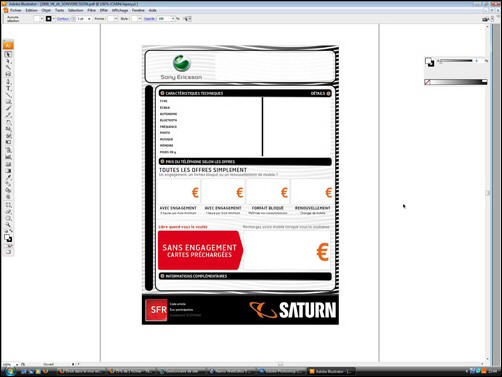Screen dimensions: 502x377
Task: Select the Line Segment tool
Action: point(8,95)
